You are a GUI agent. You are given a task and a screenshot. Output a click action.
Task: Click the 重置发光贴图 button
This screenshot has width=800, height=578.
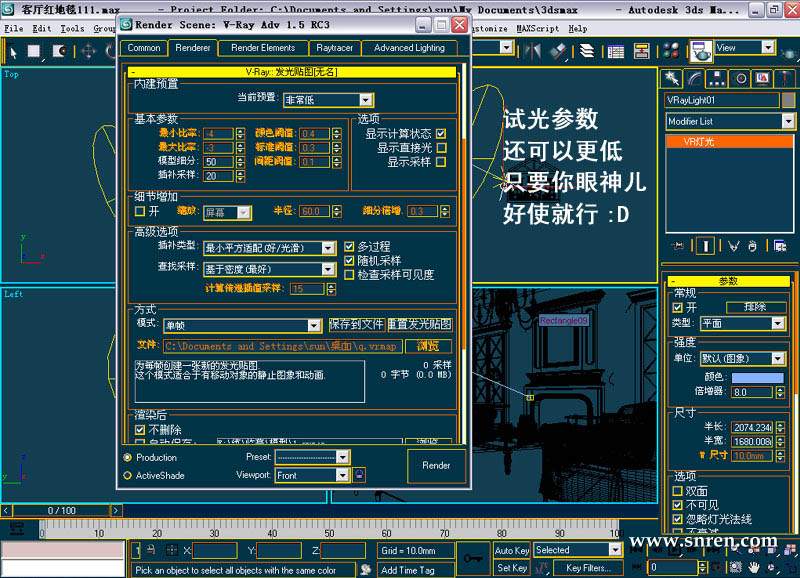(x=419, y=324)
